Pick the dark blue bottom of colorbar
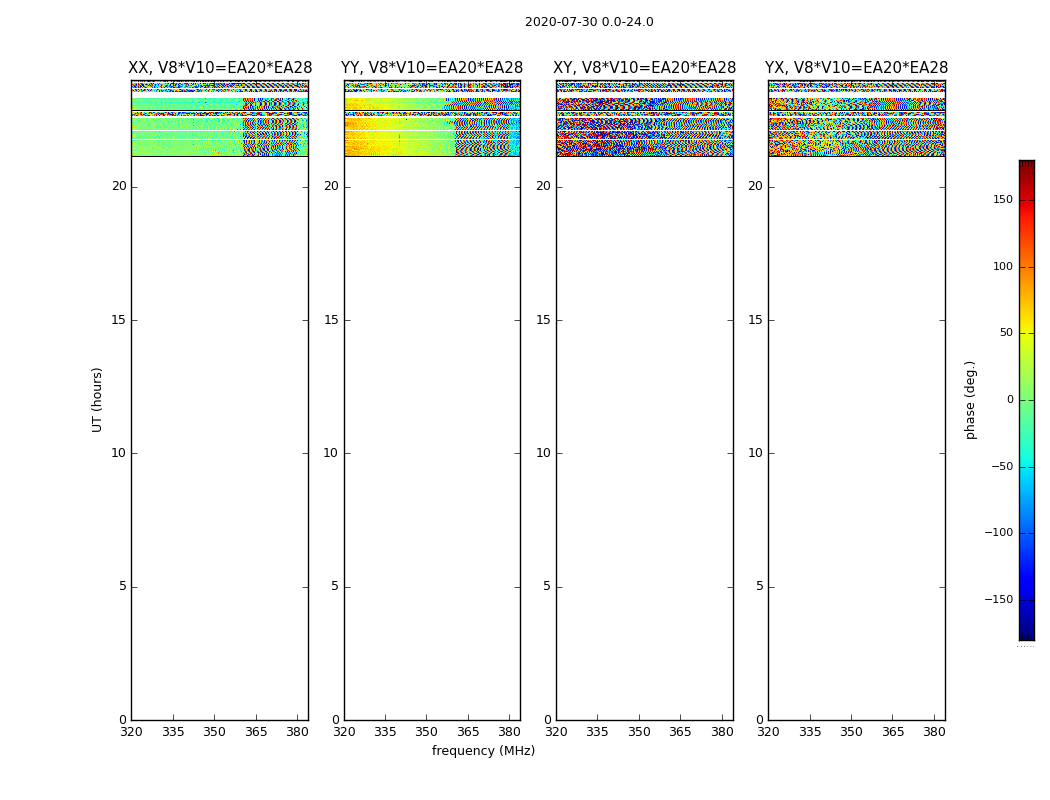This screenshot has height=800, width=1050. [x=1026, y=634]
